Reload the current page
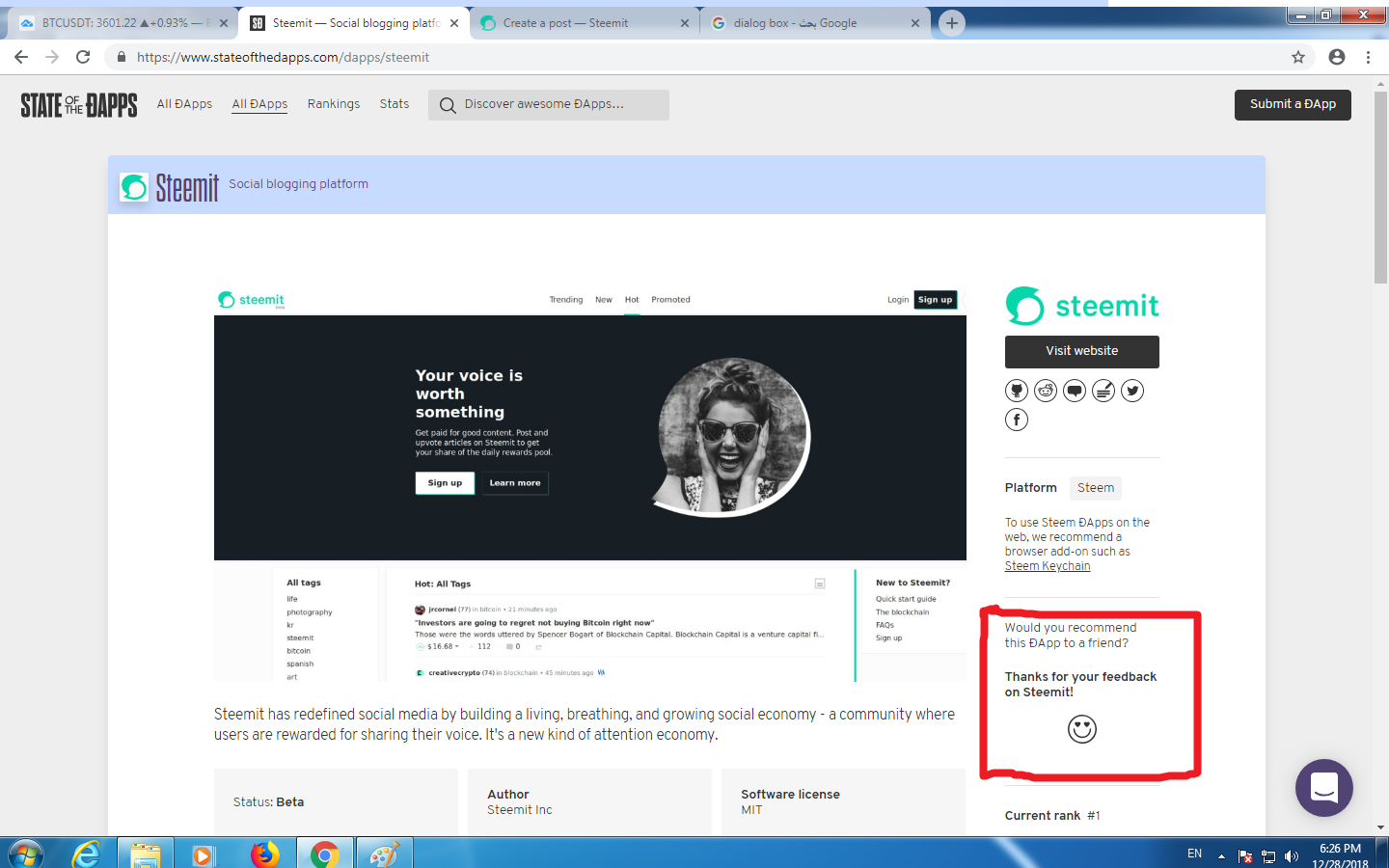Viewport: 1389px width, 868px height. (x=83, y=57)
